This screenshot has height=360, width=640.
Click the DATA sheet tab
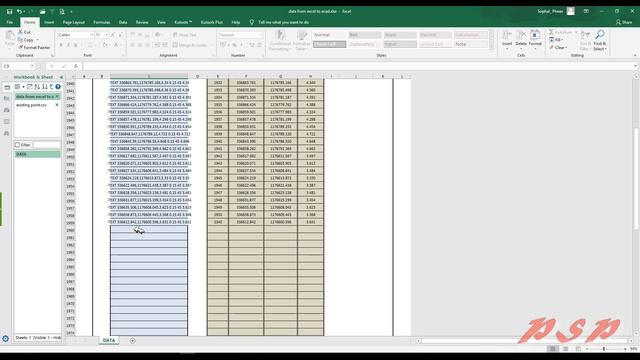[x=109, y=340]
